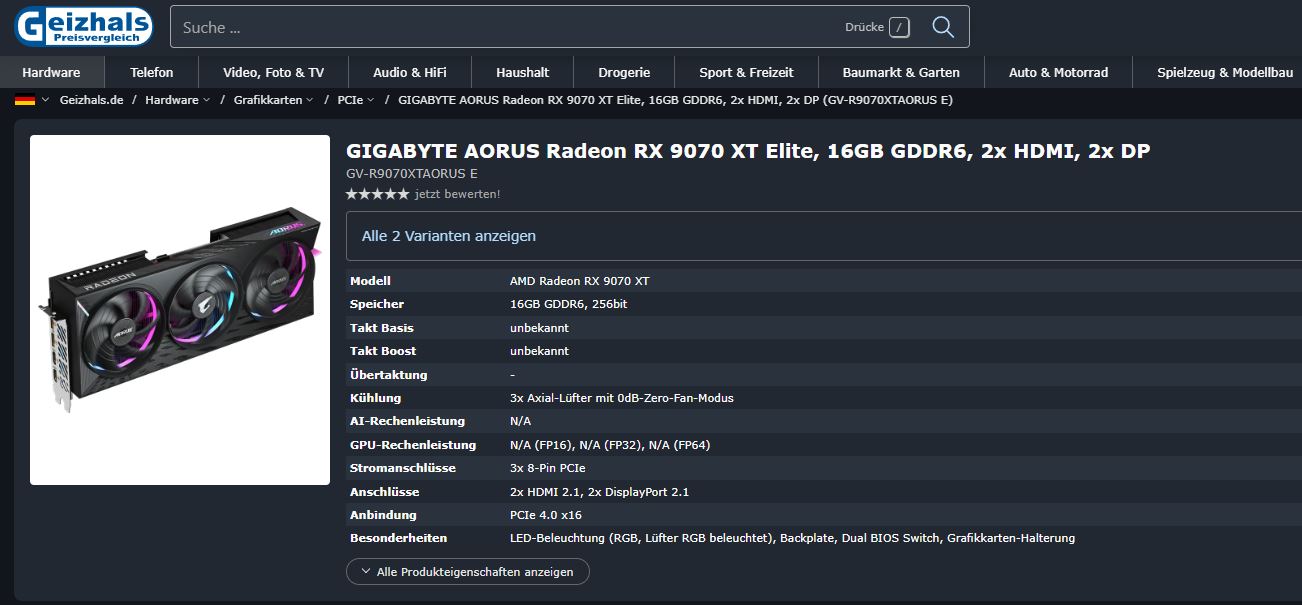Viewport: 1302px width, 605px height.
Task: Open the Drogerie category
Action: coord(625,72)
